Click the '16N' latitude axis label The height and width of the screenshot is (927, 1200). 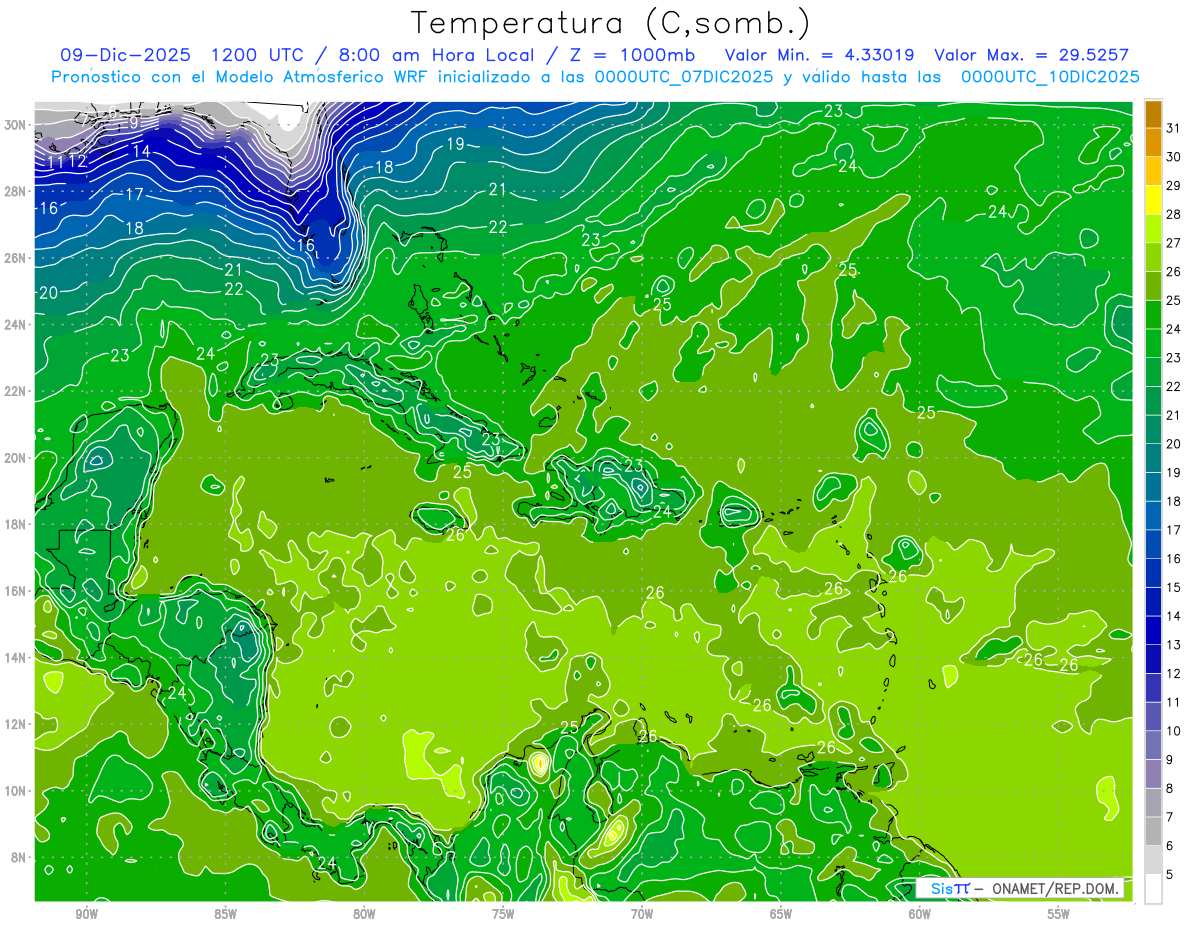15,591
